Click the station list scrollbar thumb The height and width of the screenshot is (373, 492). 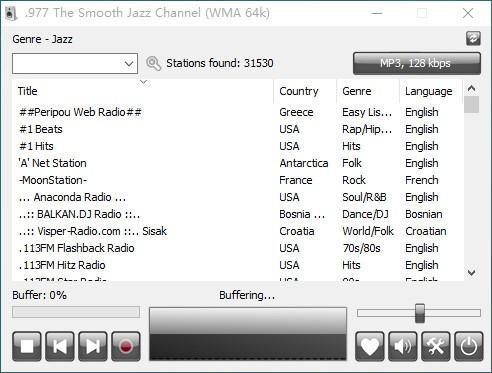[x=471, y=105]
